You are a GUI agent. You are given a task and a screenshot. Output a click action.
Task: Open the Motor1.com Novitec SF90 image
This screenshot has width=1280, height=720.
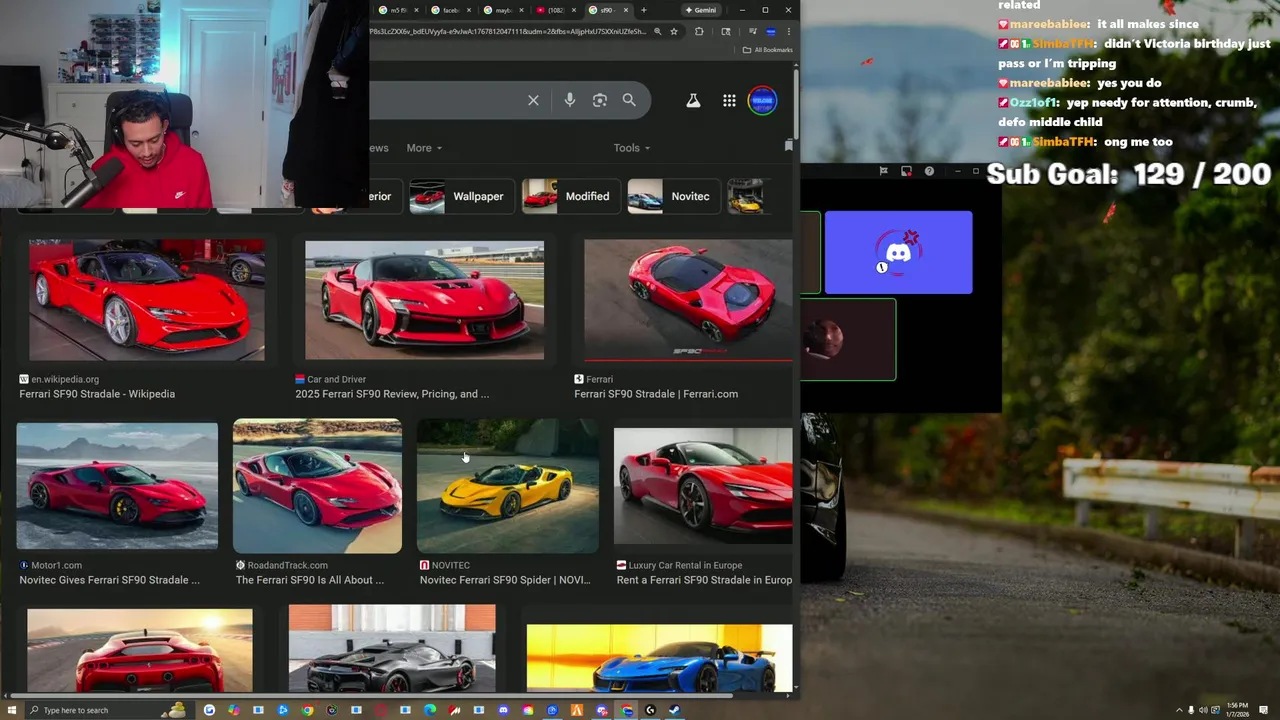[117, 486]
